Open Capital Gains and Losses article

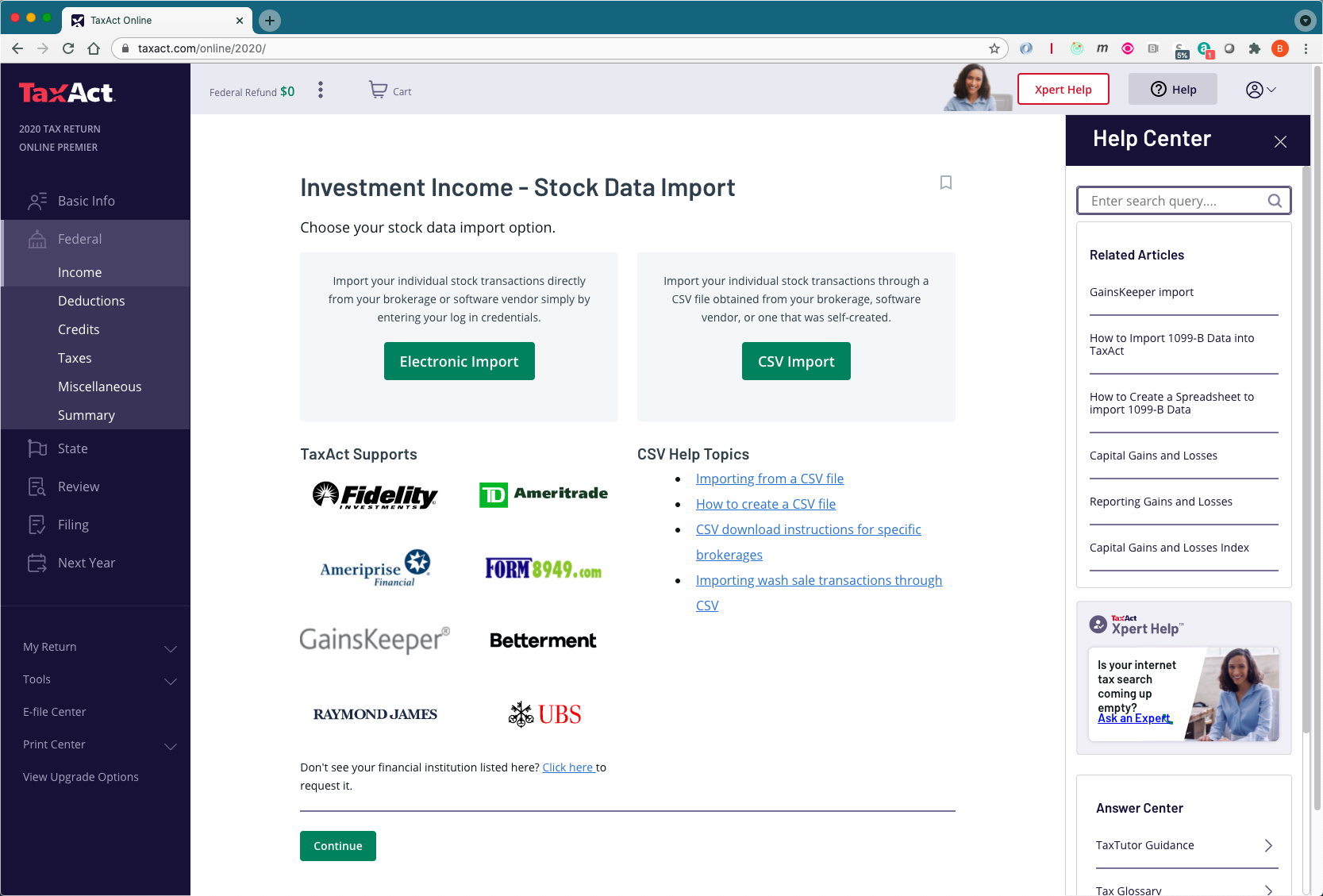click(x=1153, y=456)
